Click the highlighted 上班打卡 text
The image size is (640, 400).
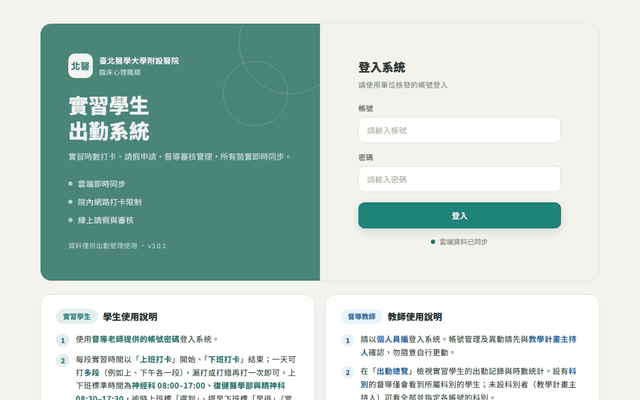(156, 360)
